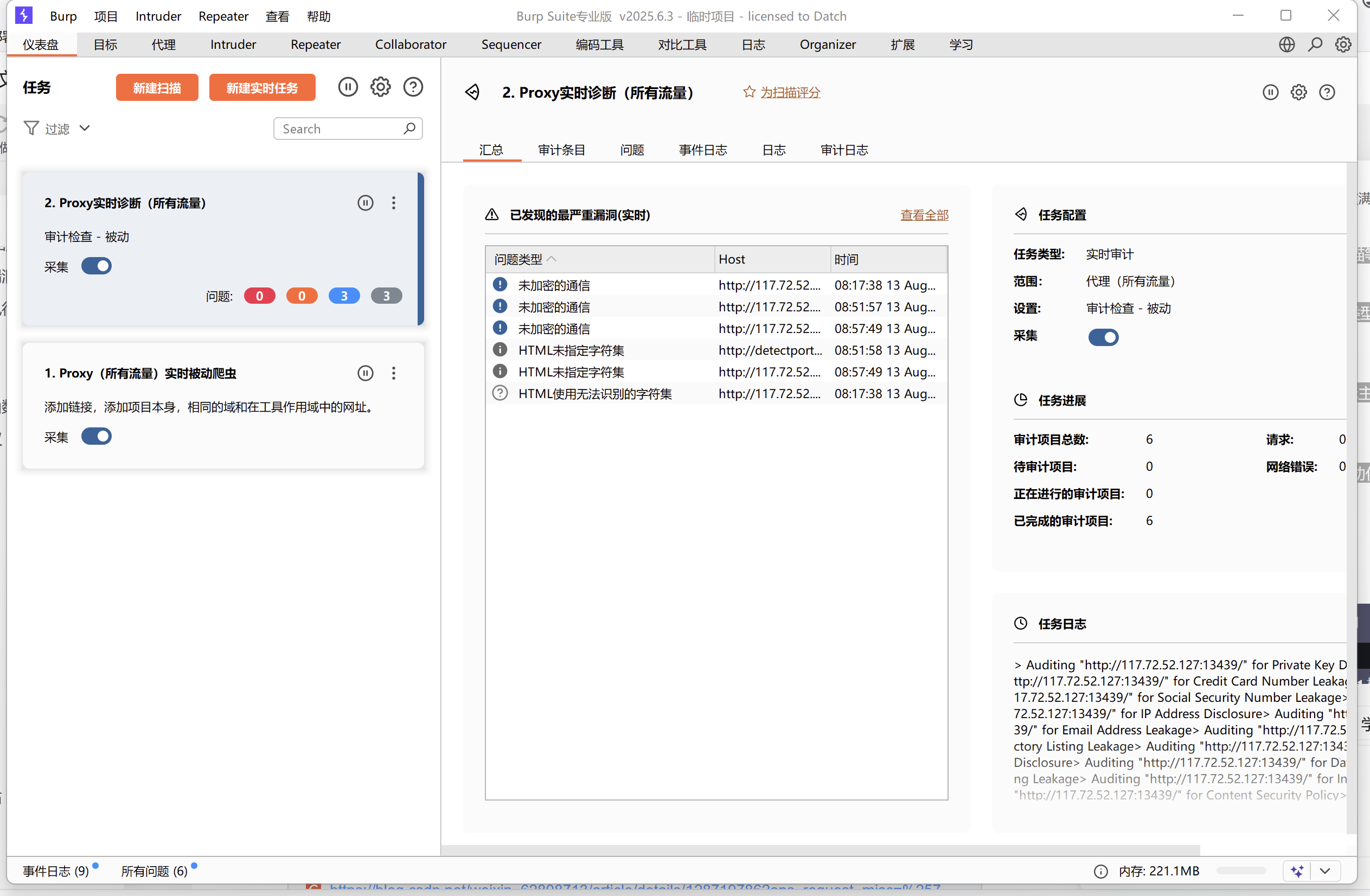Switch to the 审计条目 tab
Viewport: 1370px width, 896px height.
click(x=561, y=150)
